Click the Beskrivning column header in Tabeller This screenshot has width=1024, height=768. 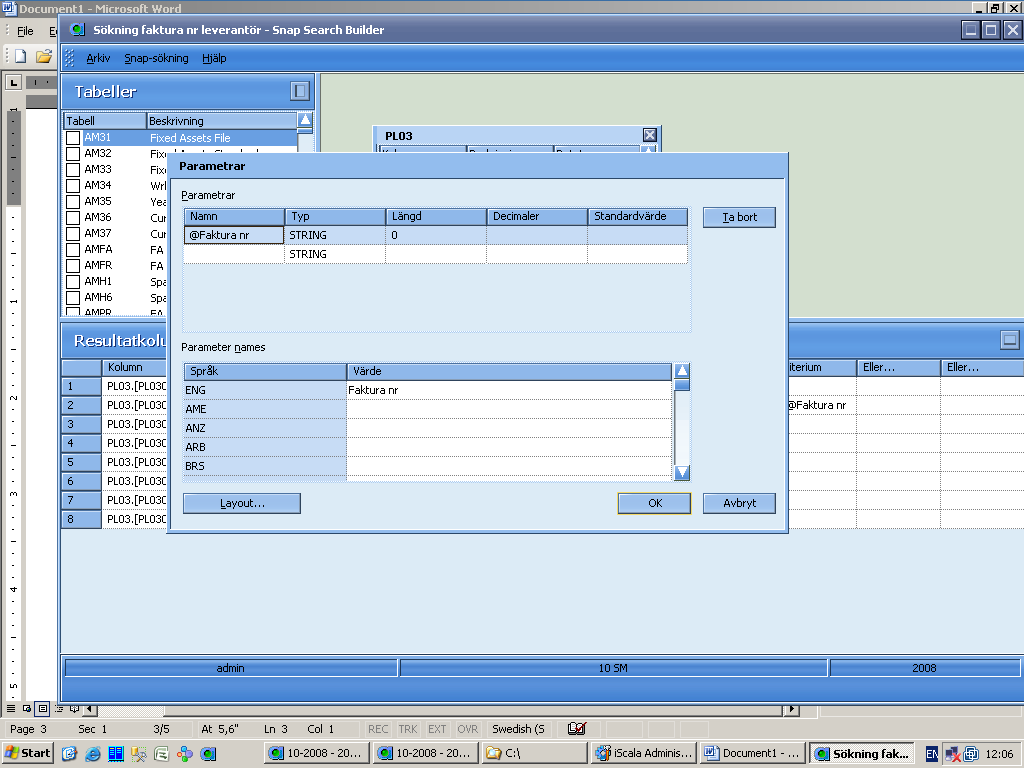222,121
